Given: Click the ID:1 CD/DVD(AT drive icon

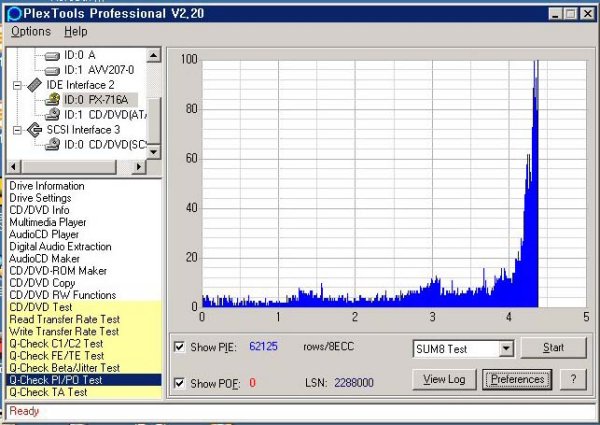Looking at the screenshot, I should (x=52, y=114).
